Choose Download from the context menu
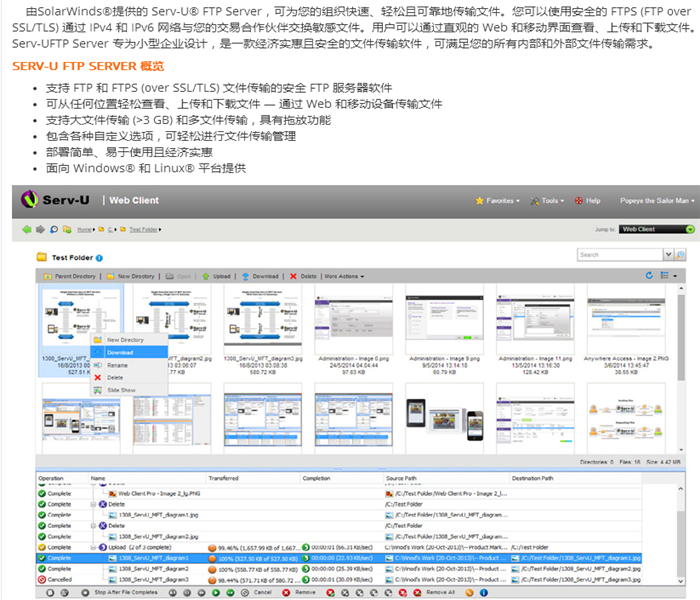700x600 pixels. point(129,352)
